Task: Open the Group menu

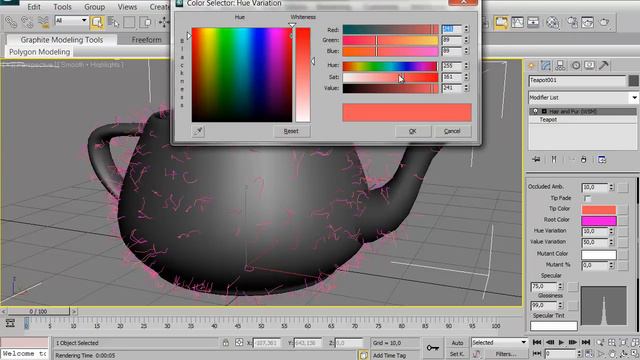Action: tap(94, 7)
